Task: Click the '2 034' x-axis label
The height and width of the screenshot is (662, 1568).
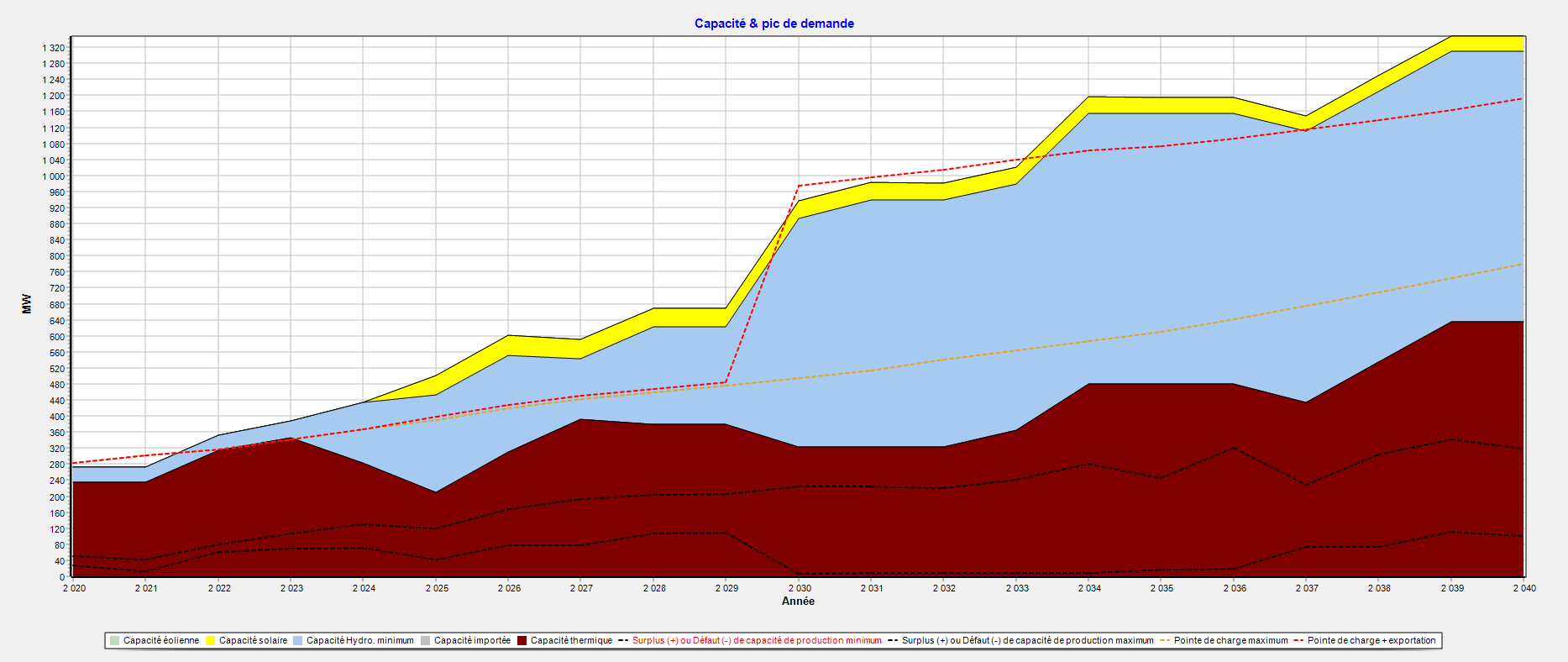Action: 1089,588
